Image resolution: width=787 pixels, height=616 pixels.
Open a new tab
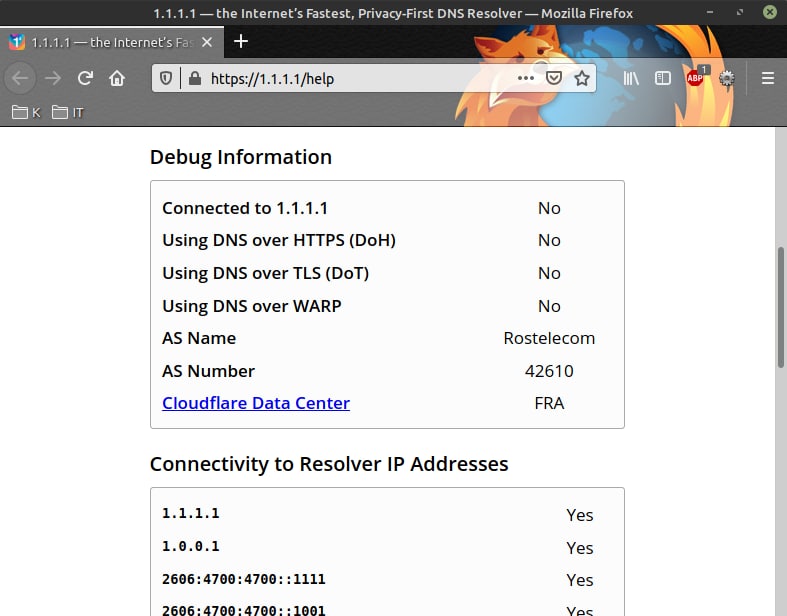[x=241, y=41]
